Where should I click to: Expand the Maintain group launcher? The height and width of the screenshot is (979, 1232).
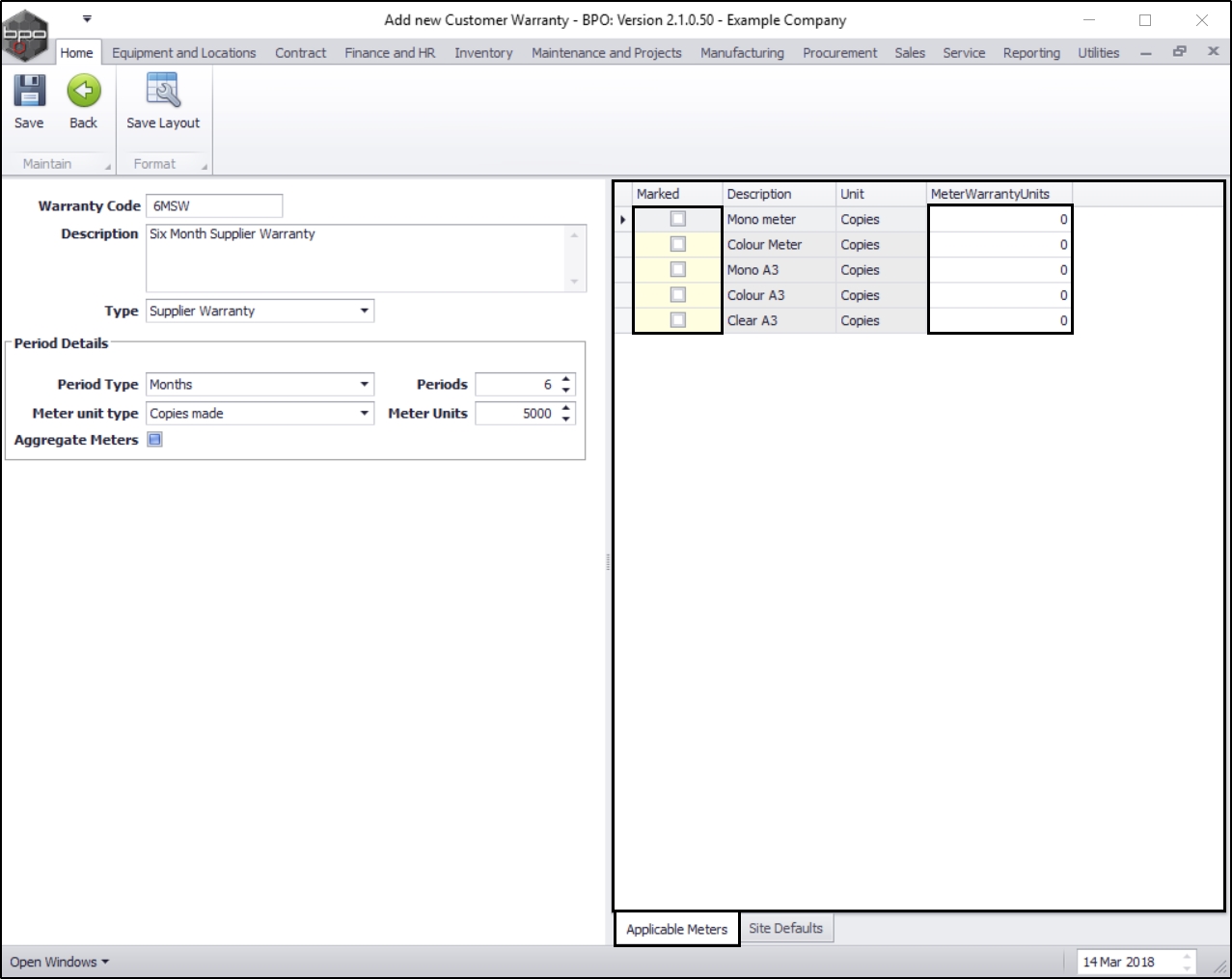point(108,167)
